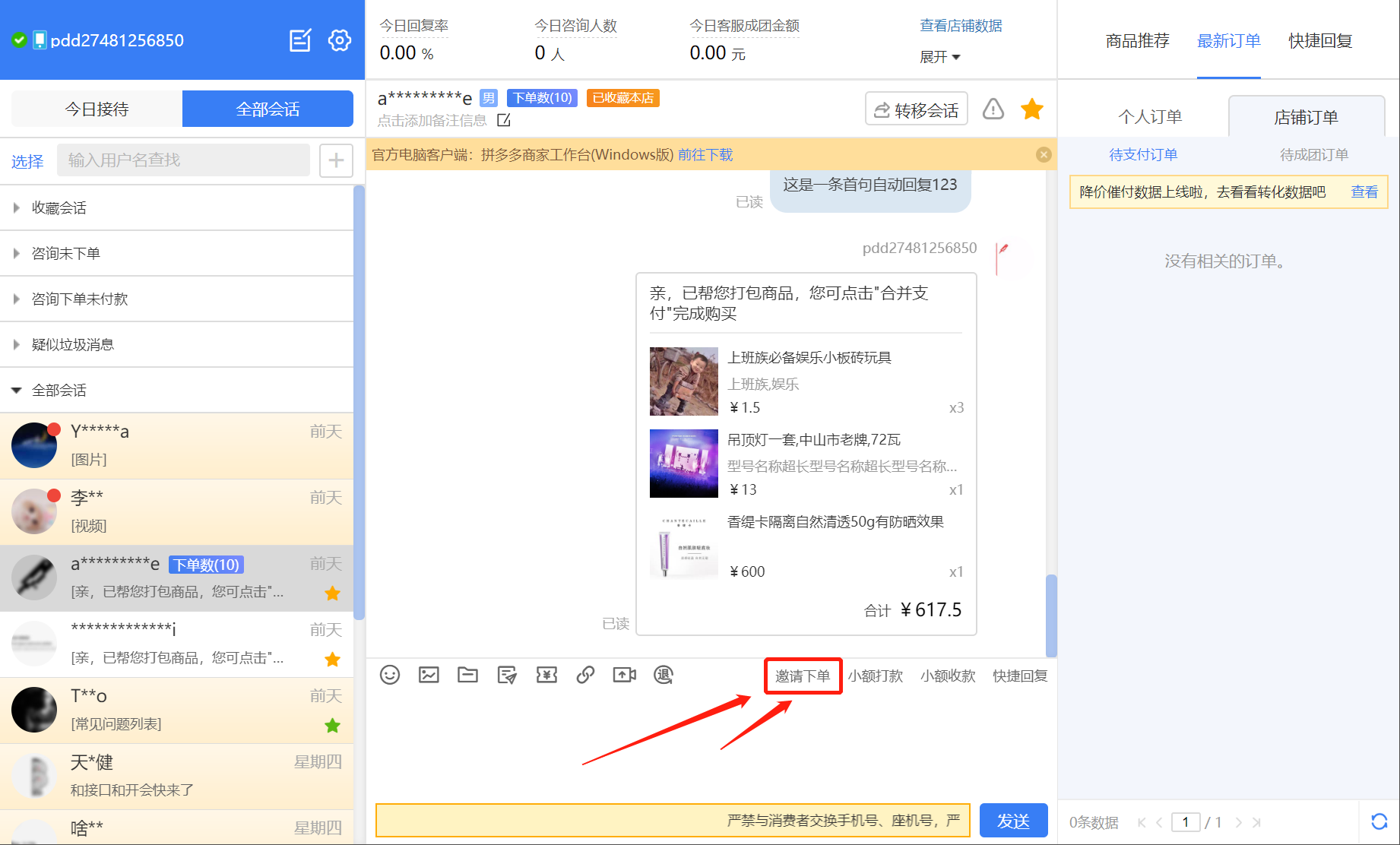This screenshot has height=845, width=1400.
Task: Open the compose note icon in header
Action: coord(300,40)
